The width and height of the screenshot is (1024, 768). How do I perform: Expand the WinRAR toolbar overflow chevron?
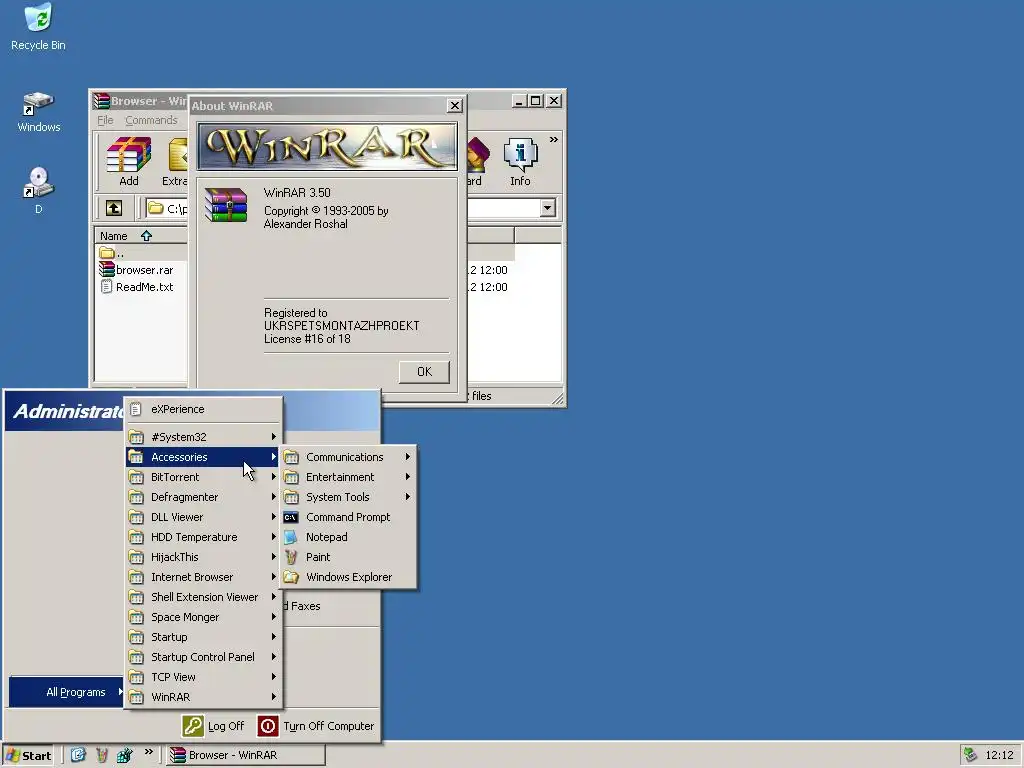[554, 140]
